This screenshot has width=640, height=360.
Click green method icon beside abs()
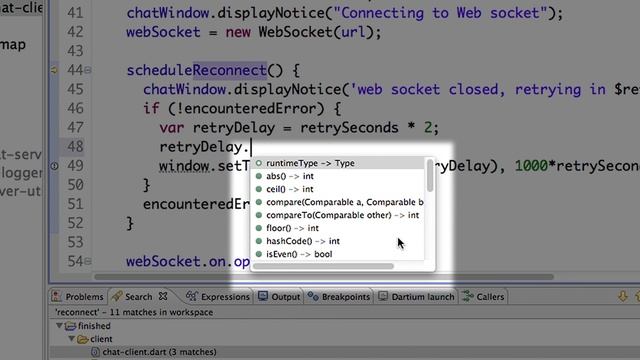point(258,176)
